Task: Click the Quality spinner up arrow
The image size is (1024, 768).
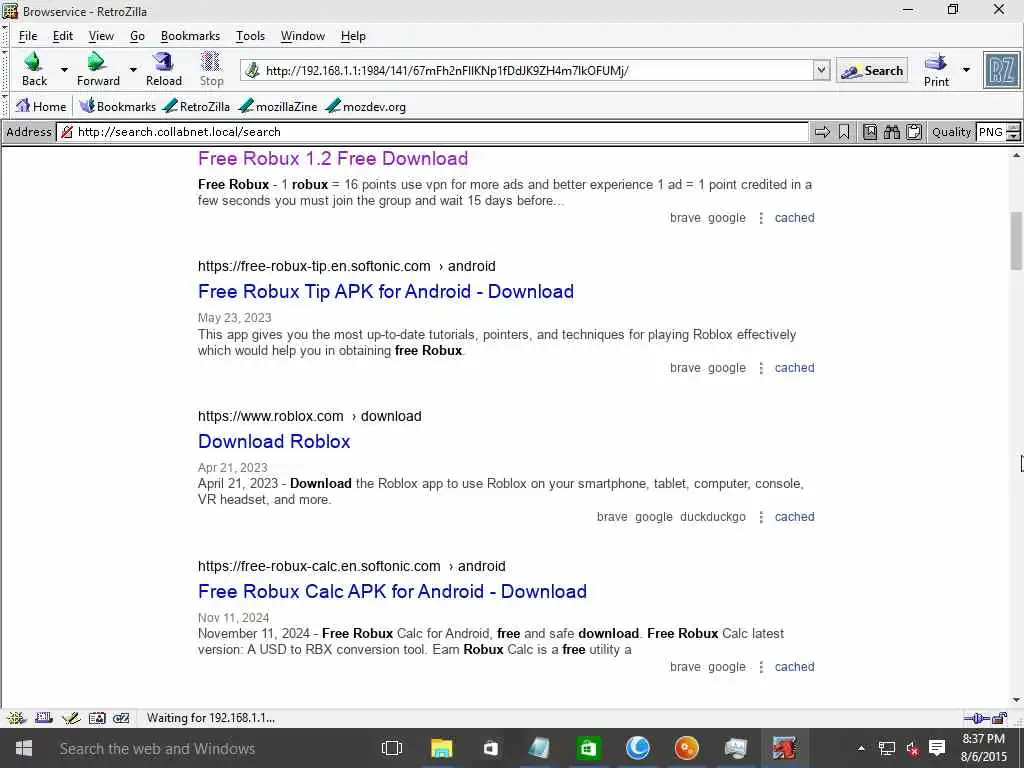Action: [x=1013, y=127]
